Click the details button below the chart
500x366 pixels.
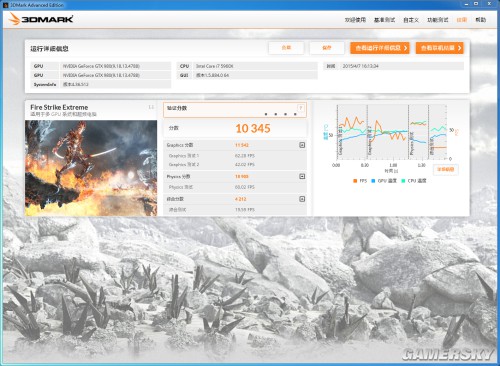coord(446,169)
